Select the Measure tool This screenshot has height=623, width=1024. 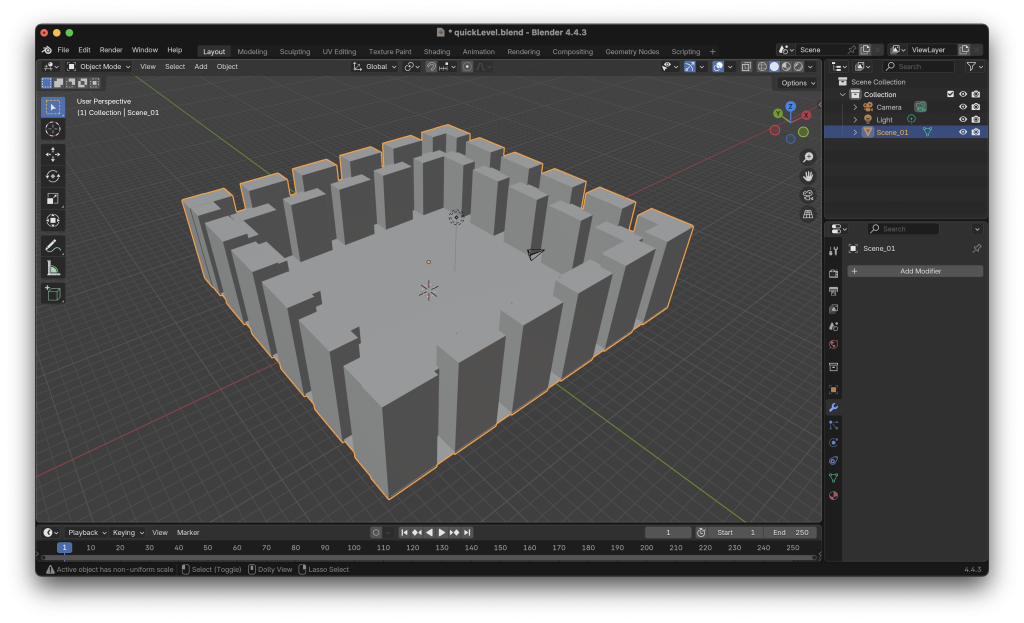[53, 268]
